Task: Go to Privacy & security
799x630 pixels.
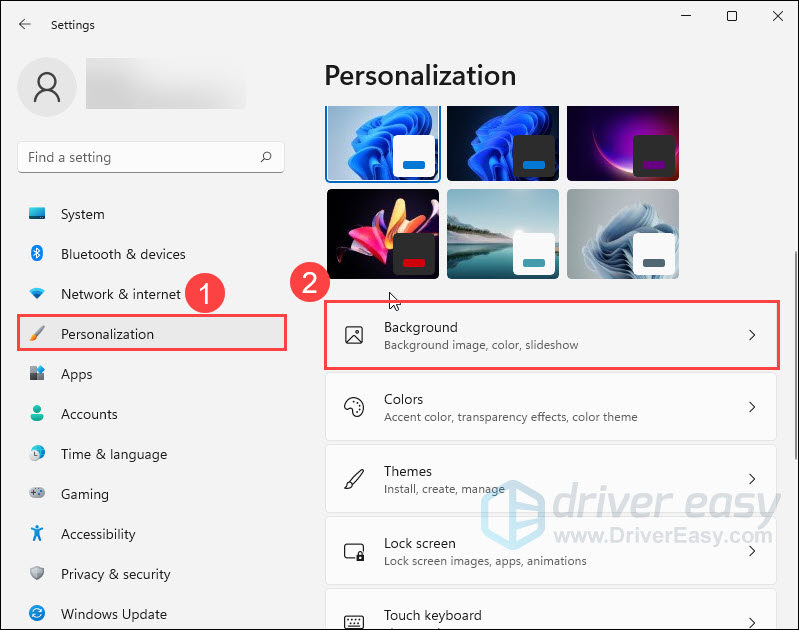Action: coord(151,573)
